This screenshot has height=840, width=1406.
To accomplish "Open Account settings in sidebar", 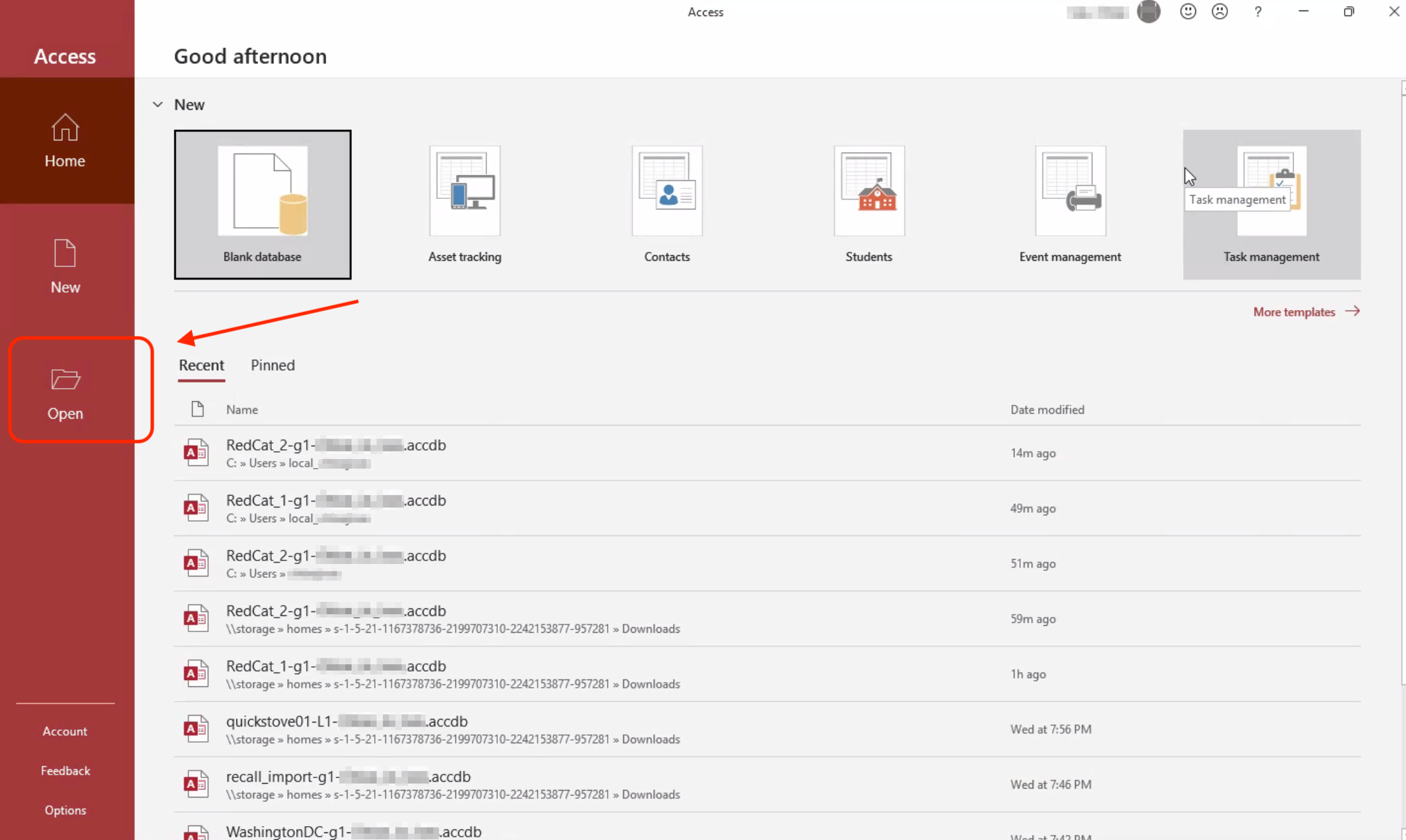I will coord(65,731).
